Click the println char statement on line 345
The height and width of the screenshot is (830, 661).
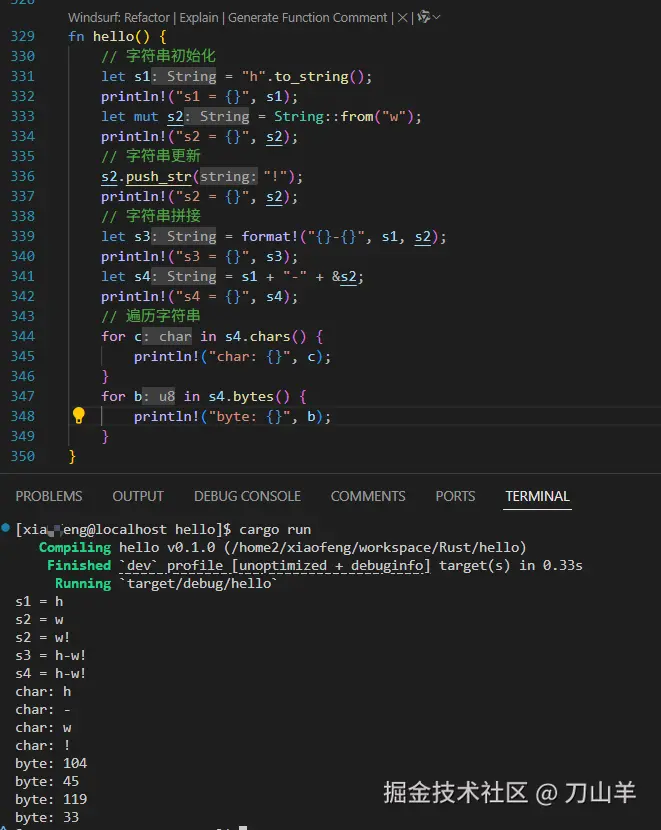click(232, 356)
